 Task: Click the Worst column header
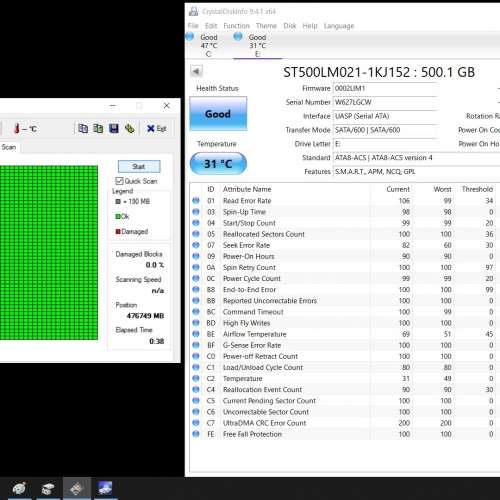point(442,189)
